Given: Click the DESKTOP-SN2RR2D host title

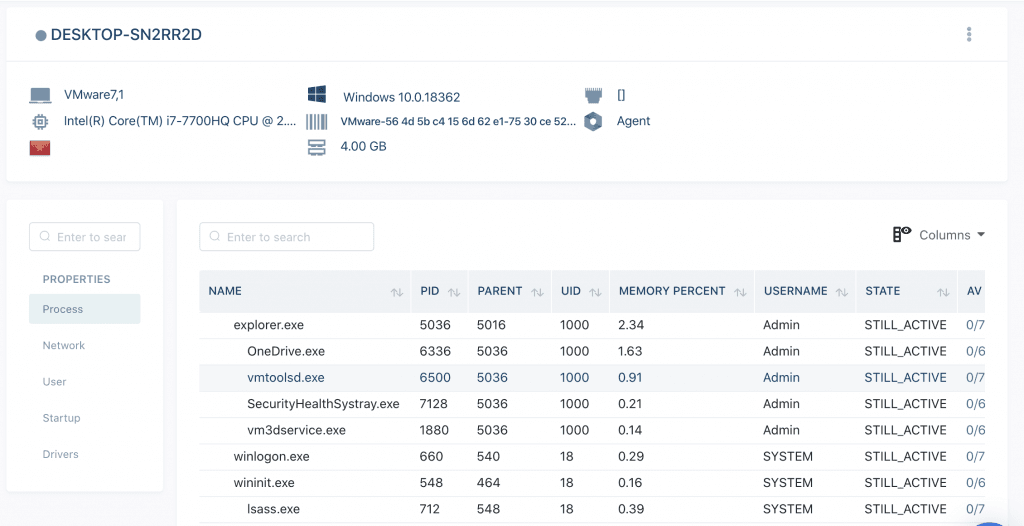Looking at the screenshot, I should (x=126, y=35).
